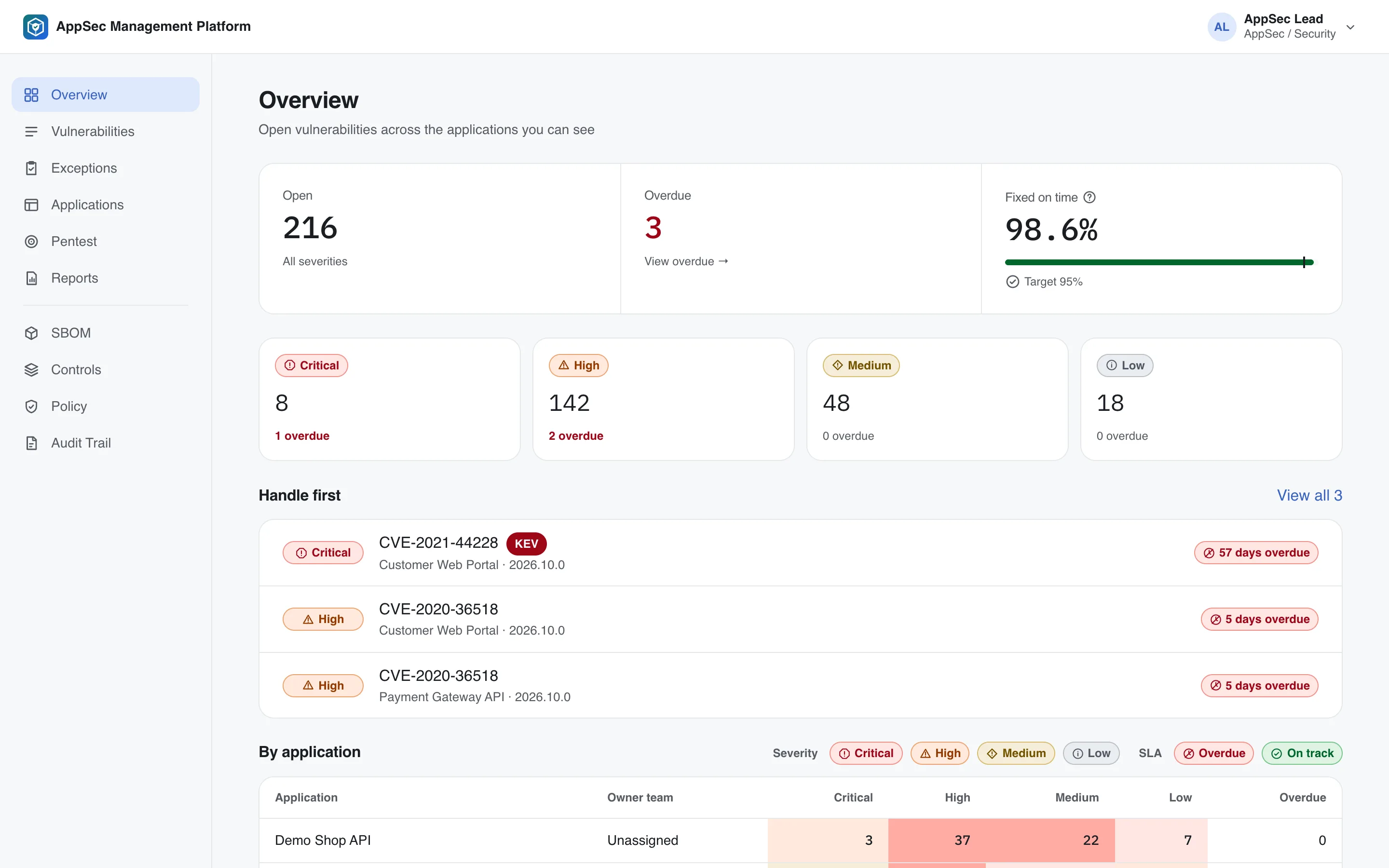Toggle the On track SLA filter chip

pos(1302,753)
